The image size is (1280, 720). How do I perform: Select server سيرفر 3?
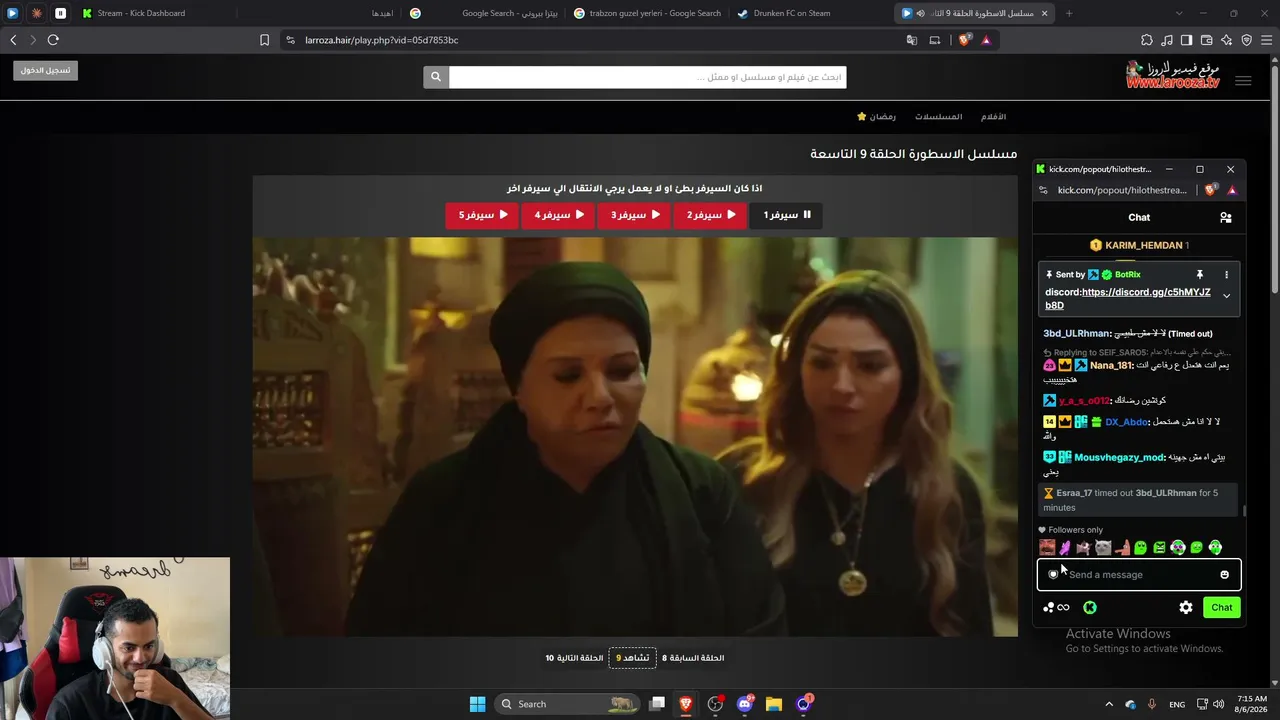634,215
